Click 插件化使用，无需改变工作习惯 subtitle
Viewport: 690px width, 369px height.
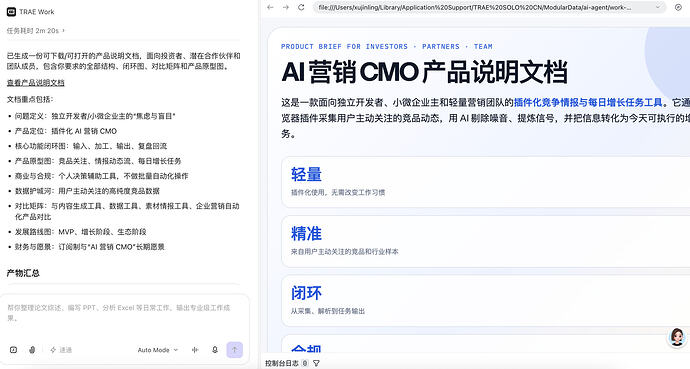[338, 192]
